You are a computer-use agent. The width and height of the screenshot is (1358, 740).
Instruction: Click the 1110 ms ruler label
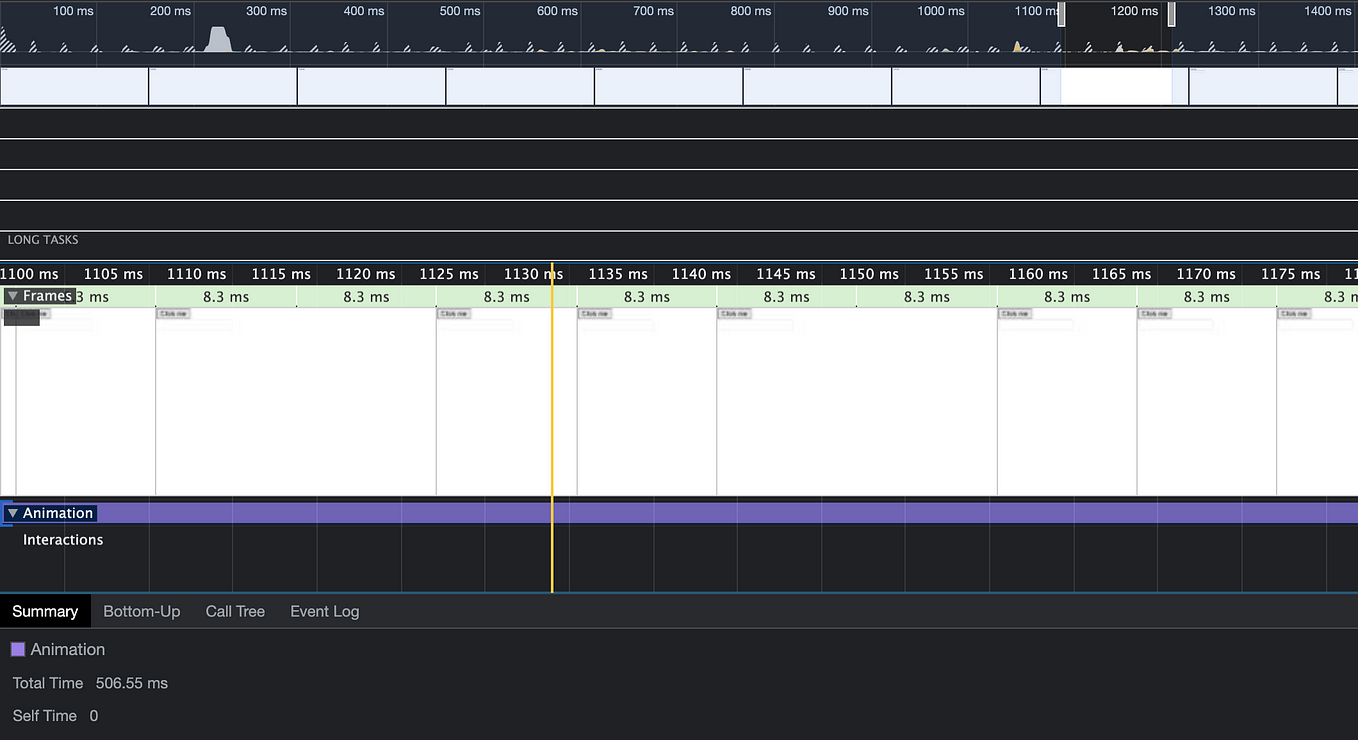(197, 274)
